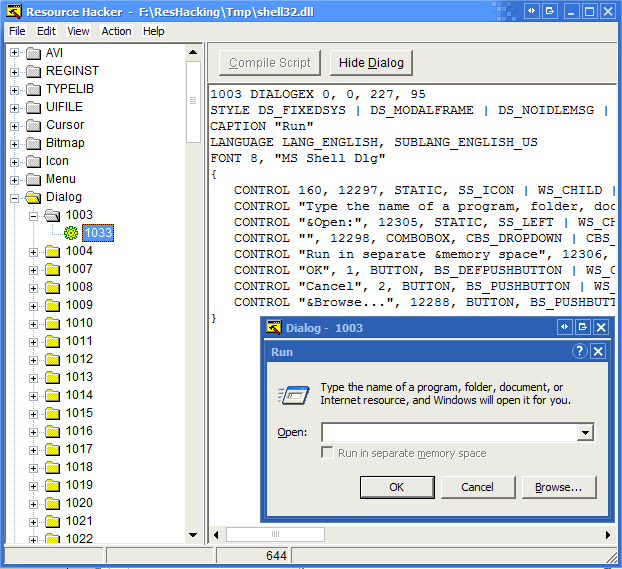Click the Dialog - 1003 window icon
Image resolution: width=622 pixels, height=569 pixels.
274,327
